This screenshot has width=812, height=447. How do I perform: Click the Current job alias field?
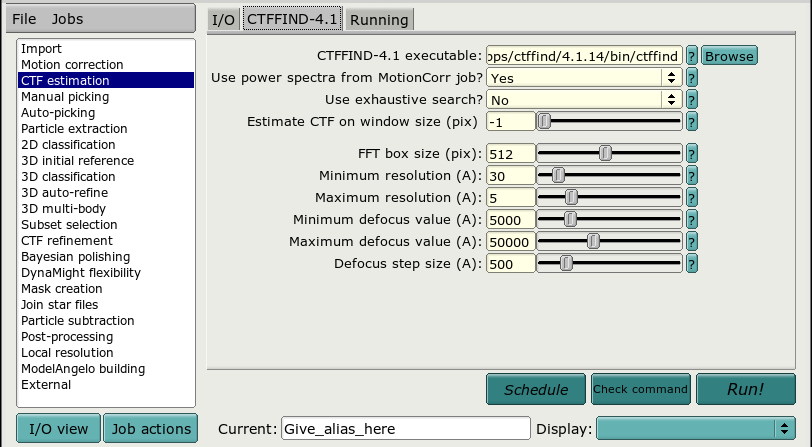pos(405,428)
